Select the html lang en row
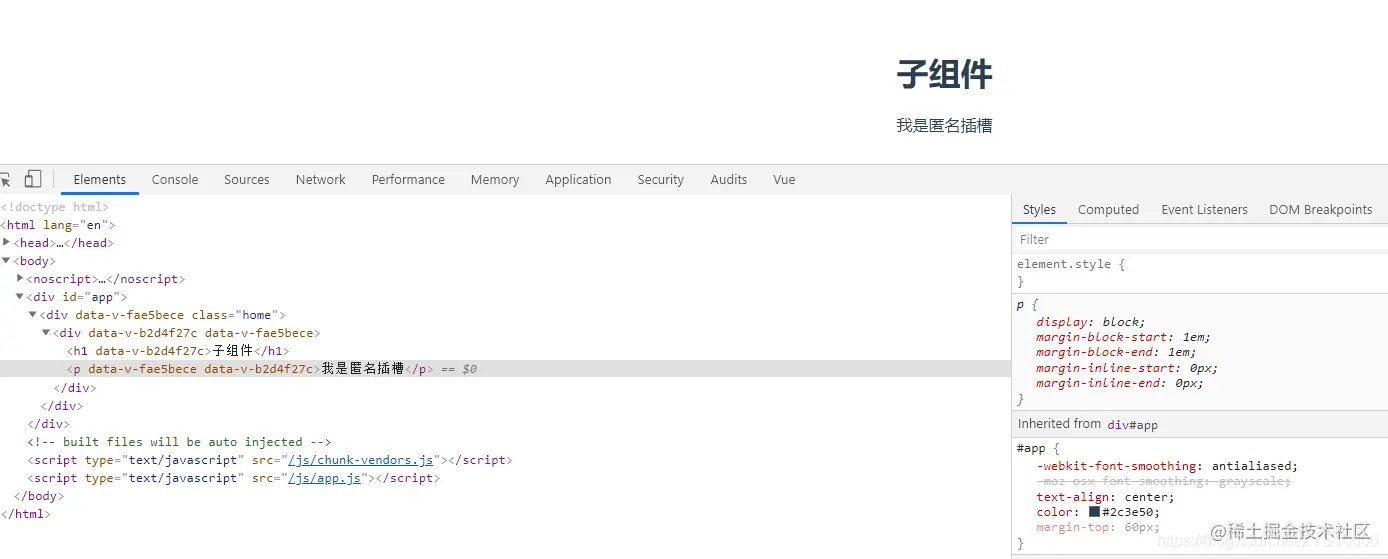The image size is (1388, 559). pos(57,225)
